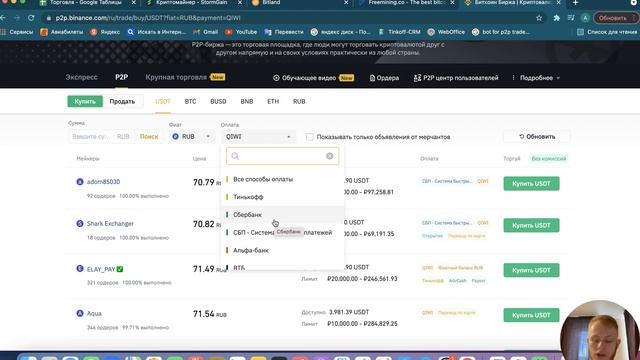Close the Криптомайнер StormGain tab
The image size is (640, 360).
[240, 3]
